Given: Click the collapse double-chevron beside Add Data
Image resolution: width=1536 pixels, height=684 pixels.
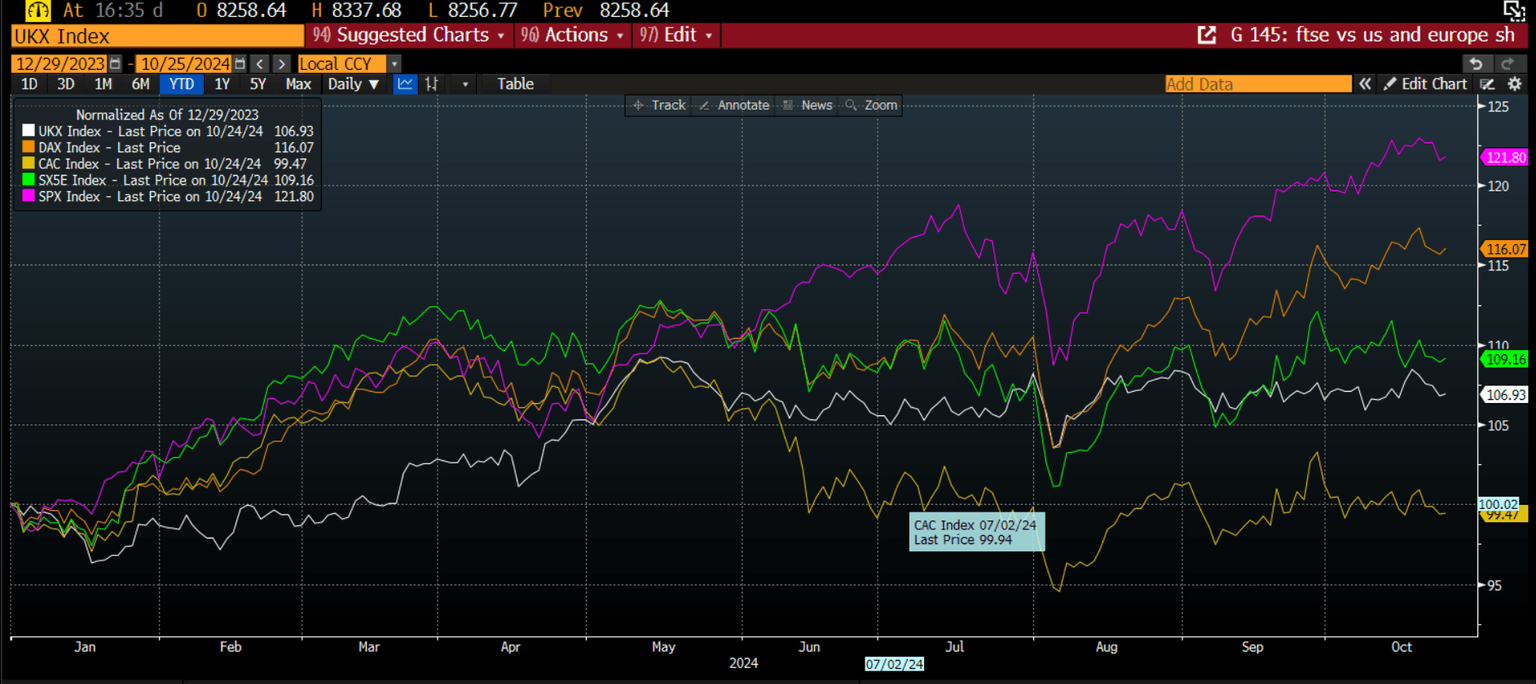Looking at the screenshot, I should [1364, 84].
